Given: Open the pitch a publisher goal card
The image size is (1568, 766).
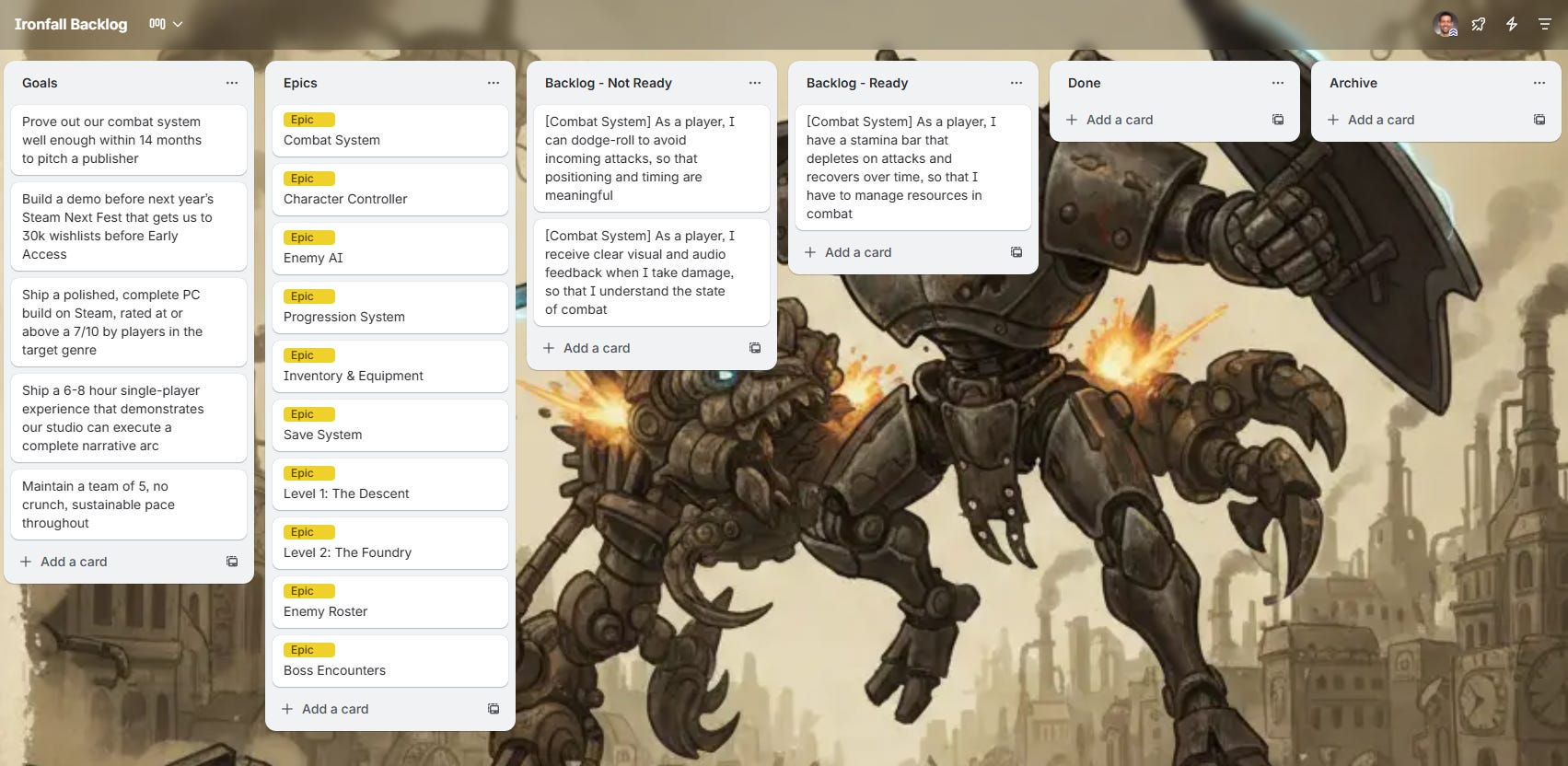Looking at the screenshot, I should [x=129, y=140].
